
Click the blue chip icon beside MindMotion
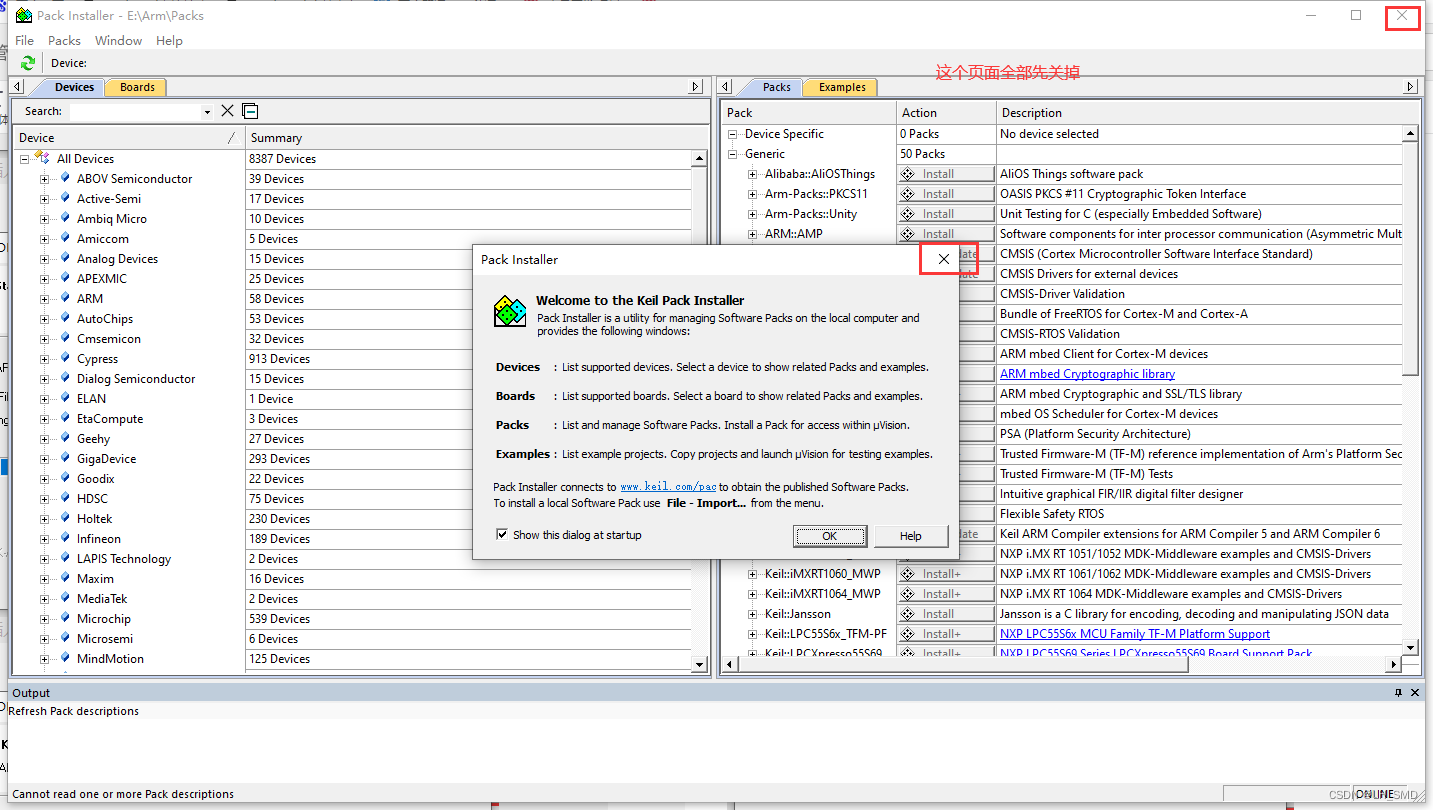[x=66, y=658]
